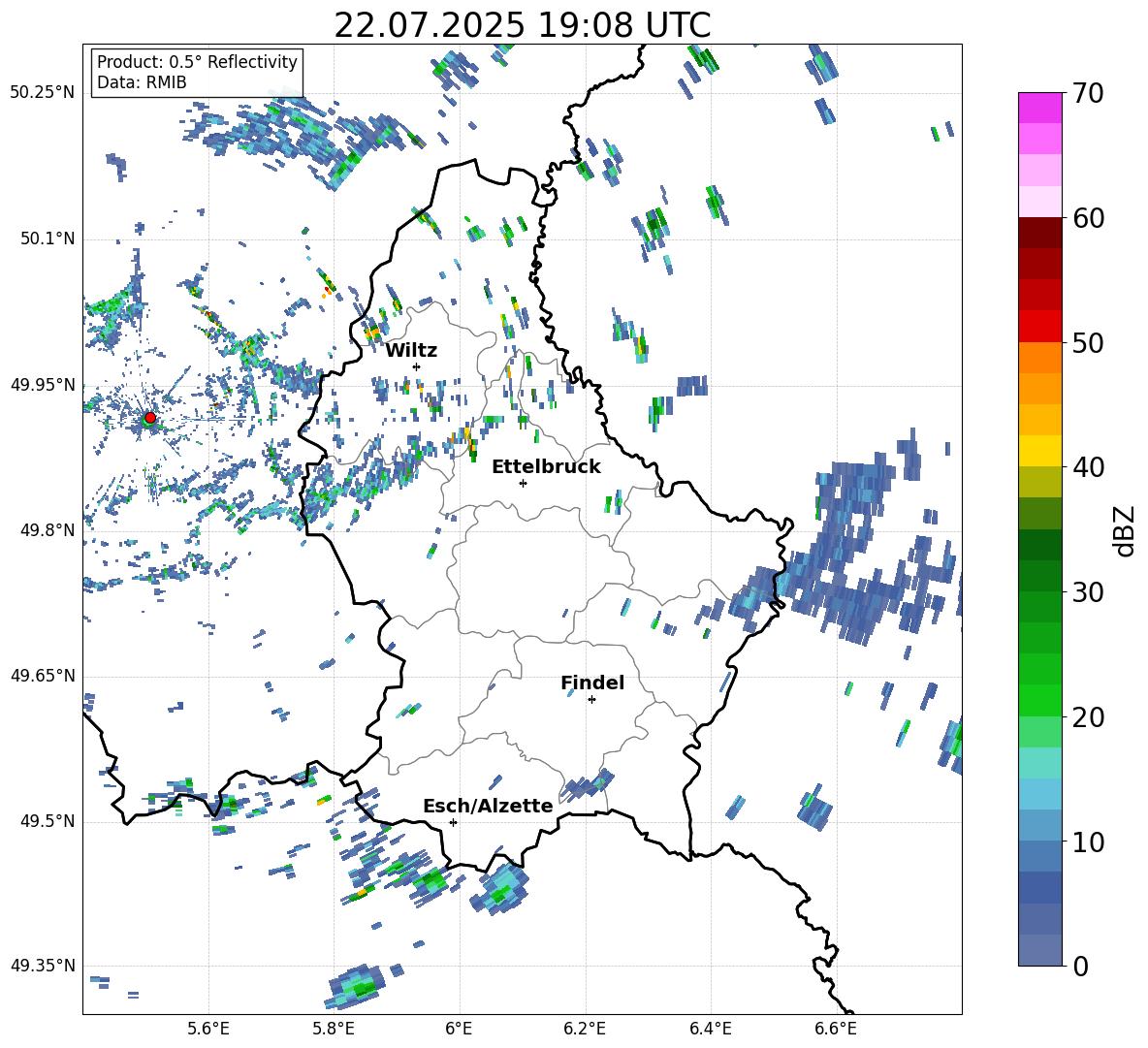Click the 49.35°N latitude label
The width and height of the screenshot is (1148, 1048).
click(43, 966)
